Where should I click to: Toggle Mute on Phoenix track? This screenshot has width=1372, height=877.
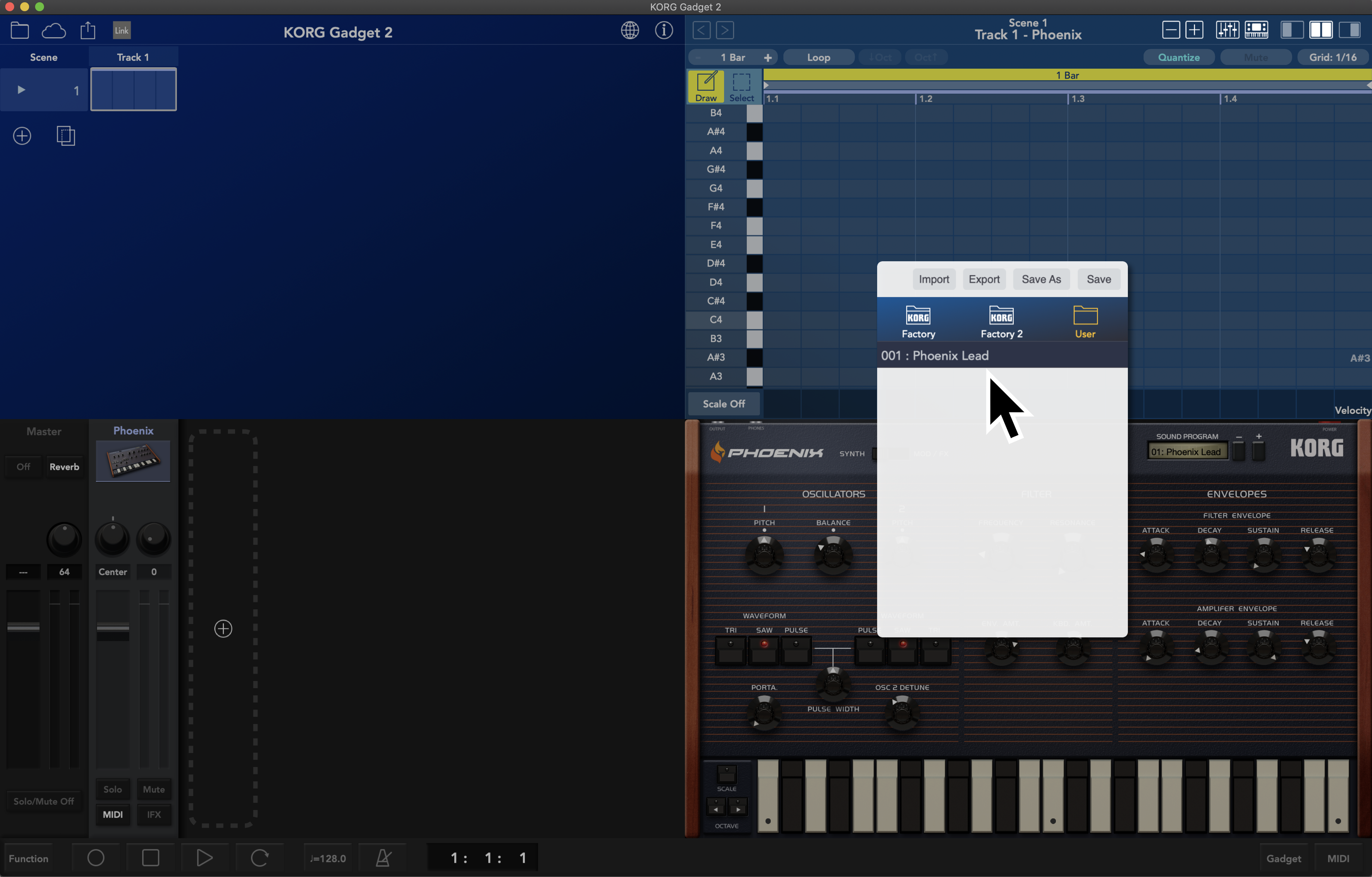coord(154,789)
